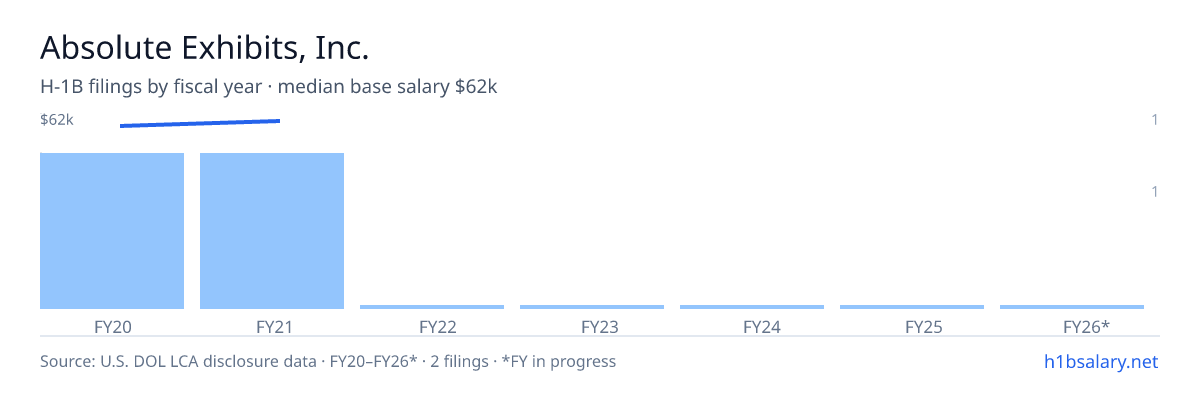Click the FY25 axis label
Image resolution: width=1200 pixels, height=400 pixels.
click(912, 326)
